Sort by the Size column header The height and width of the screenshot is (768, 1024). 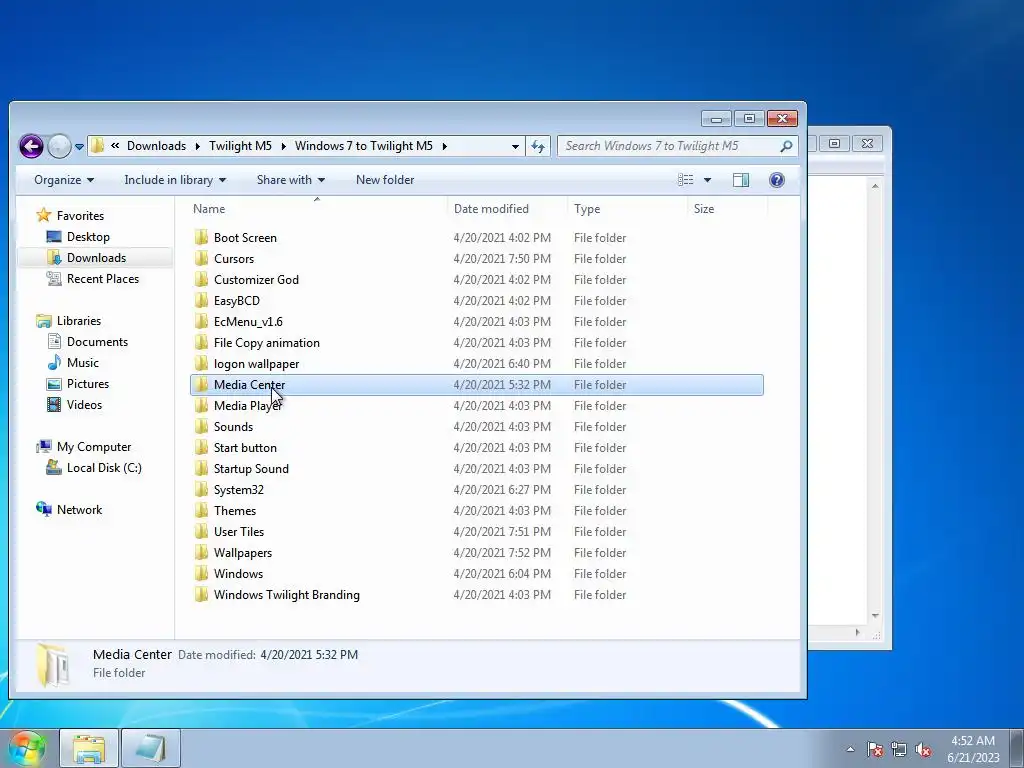click(703, 209)
